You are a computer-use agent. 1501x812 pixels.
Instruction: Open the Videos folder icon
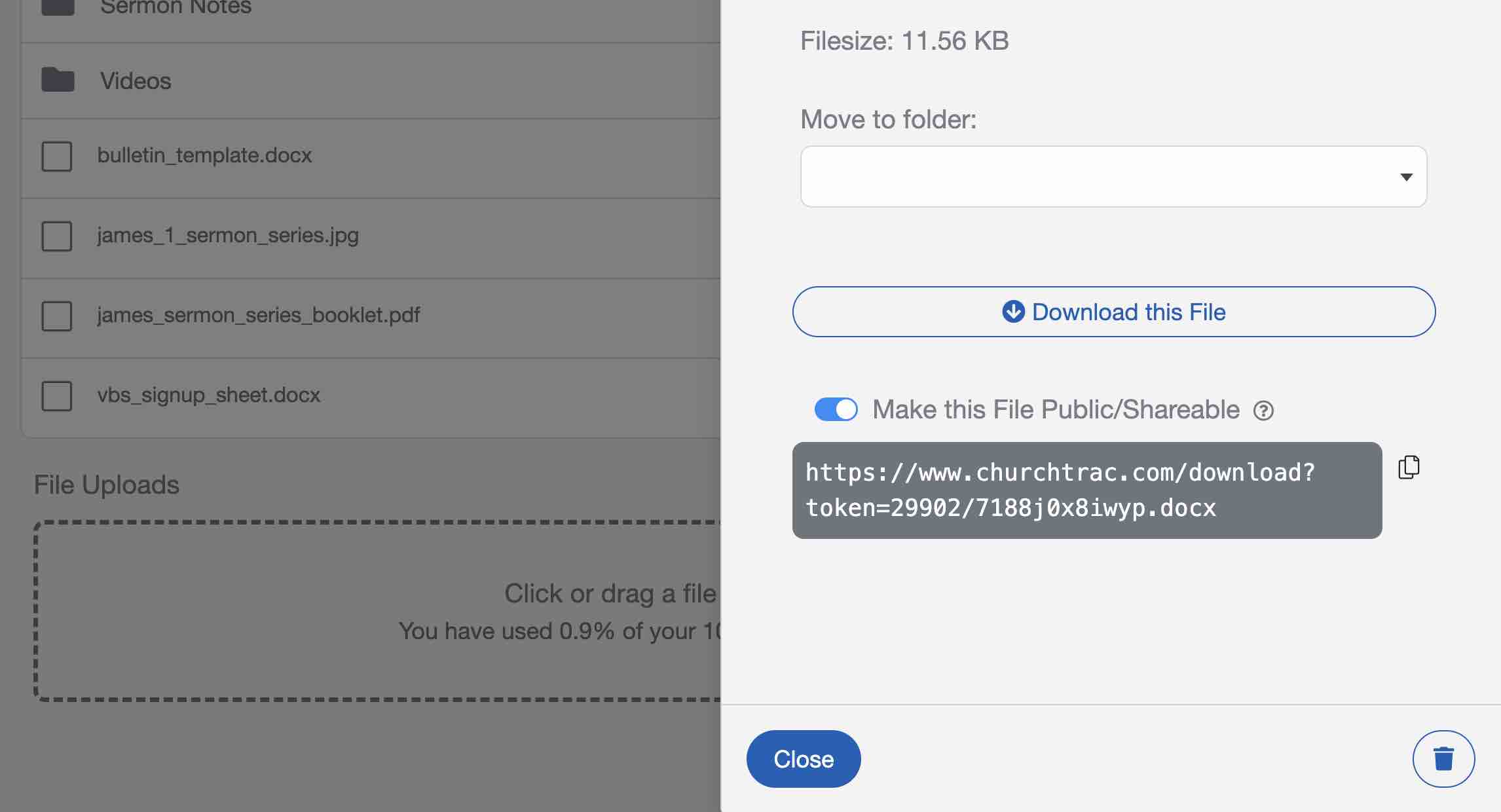[58, 80]
